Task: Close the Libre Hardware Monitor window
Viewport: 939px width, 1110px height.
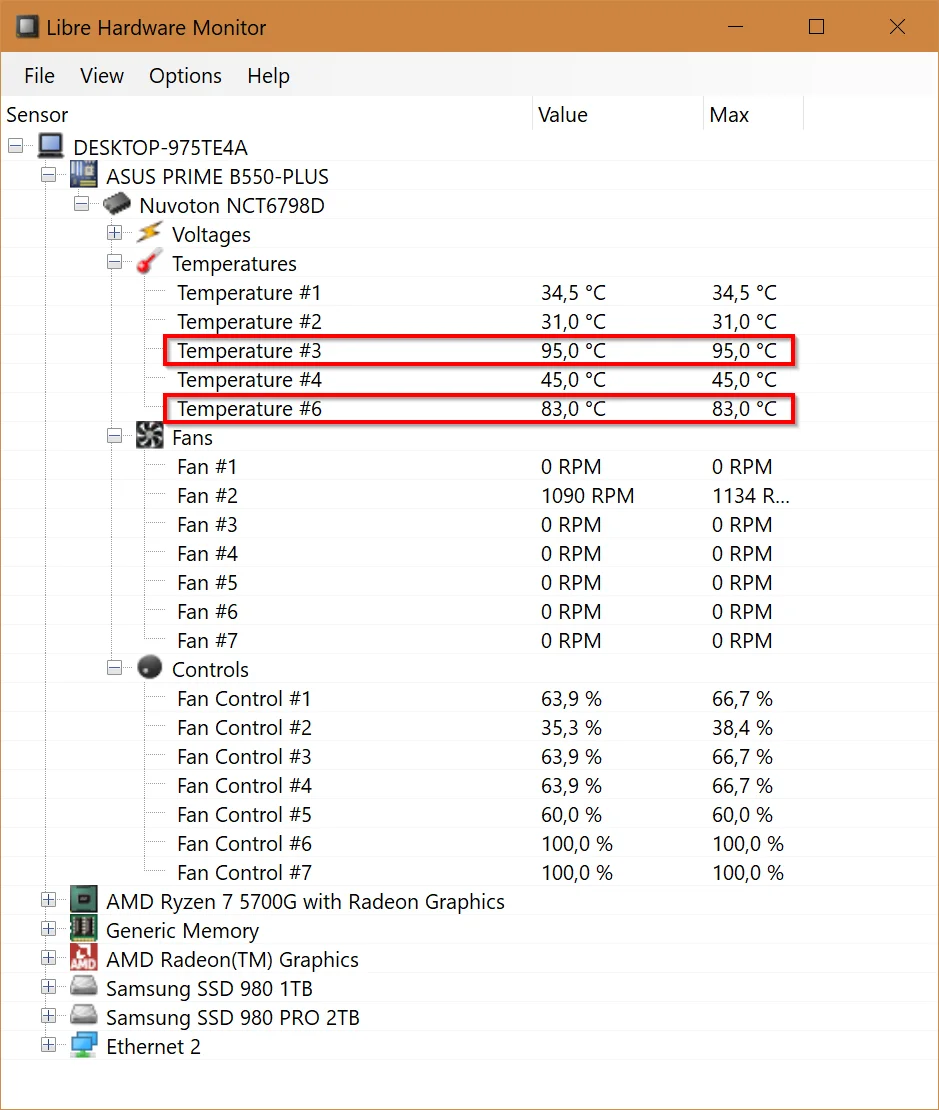Action: point(897,27)
